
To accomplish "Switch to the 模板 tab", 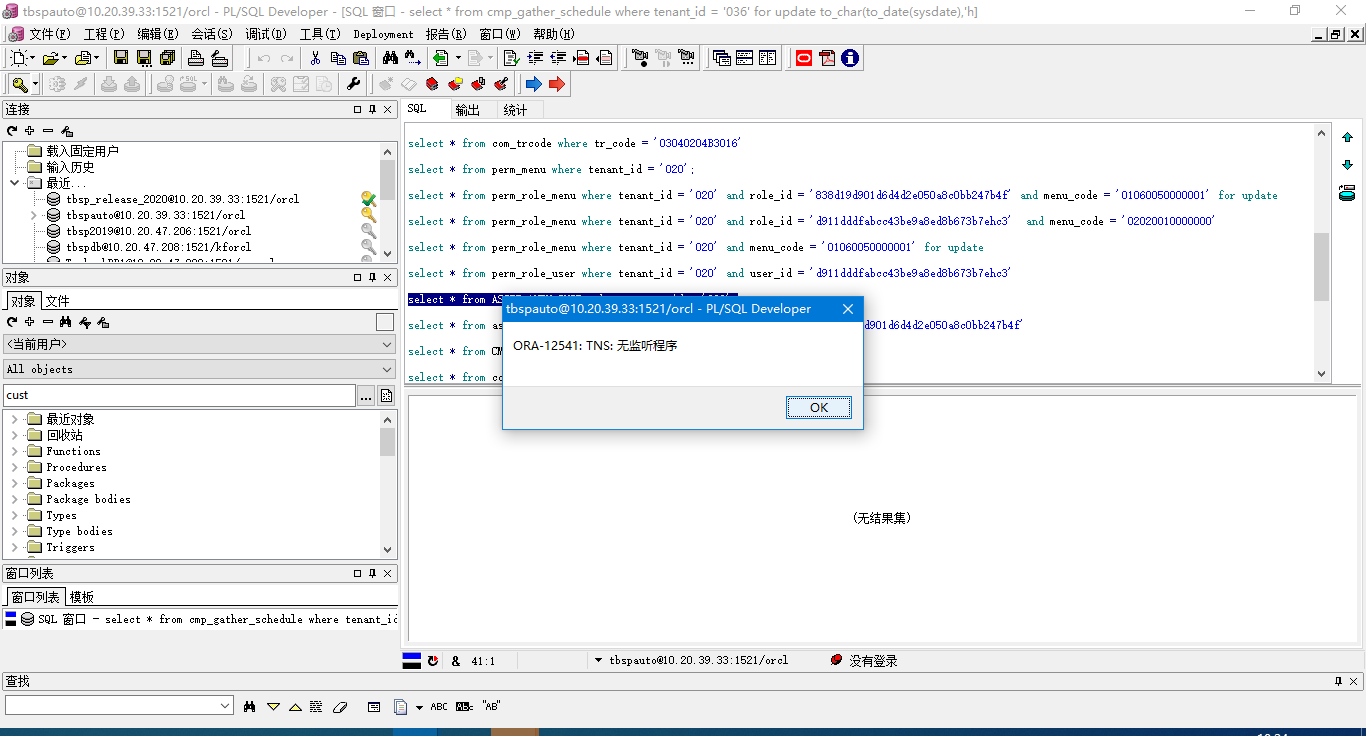I will tap(81, 597).
